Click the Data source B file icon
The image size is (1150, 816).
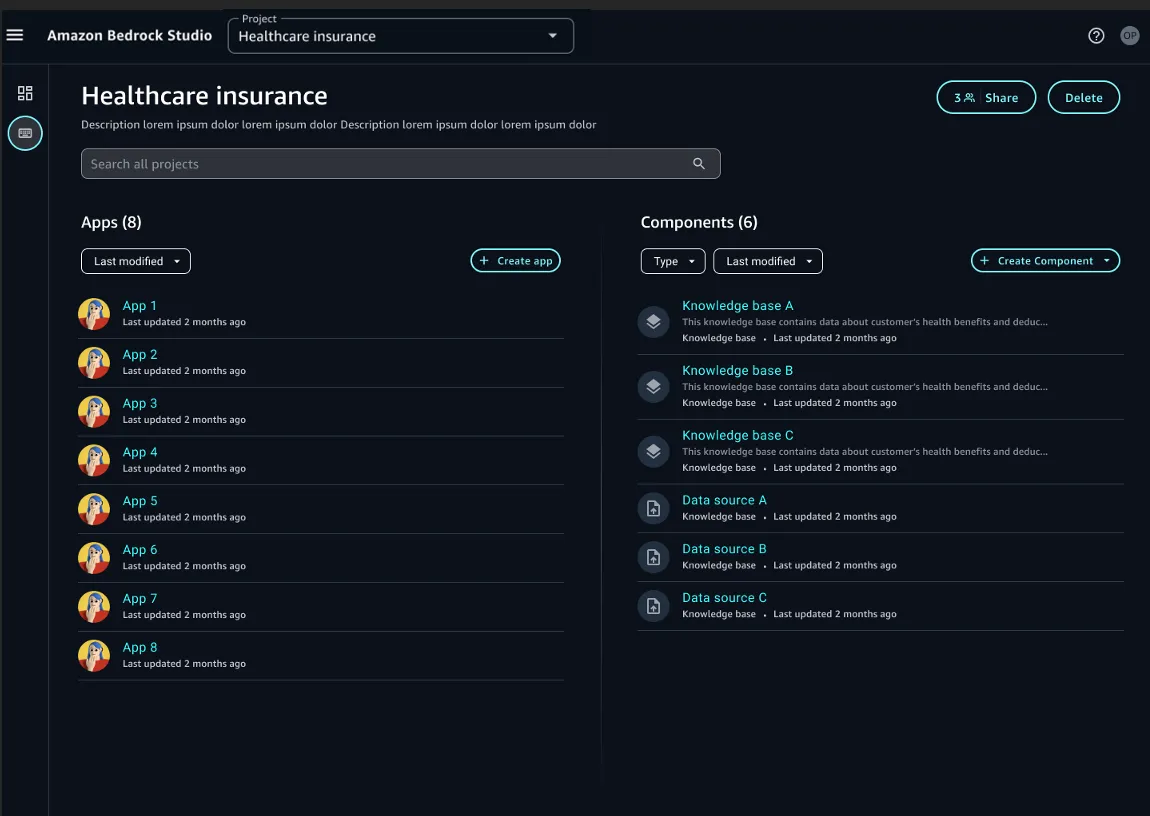pyautogui.click(x=653, y=557)
